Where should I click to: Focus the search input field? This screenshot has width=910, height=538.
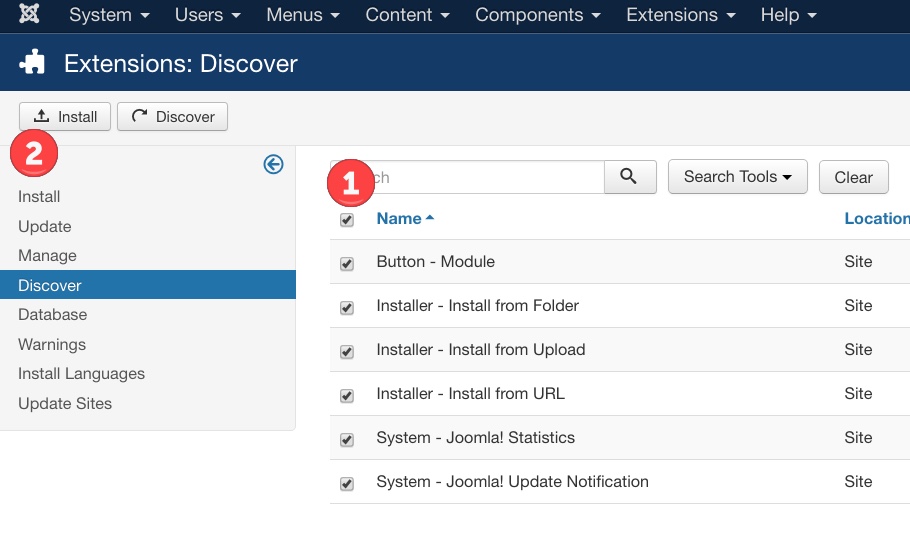(467, 177)
